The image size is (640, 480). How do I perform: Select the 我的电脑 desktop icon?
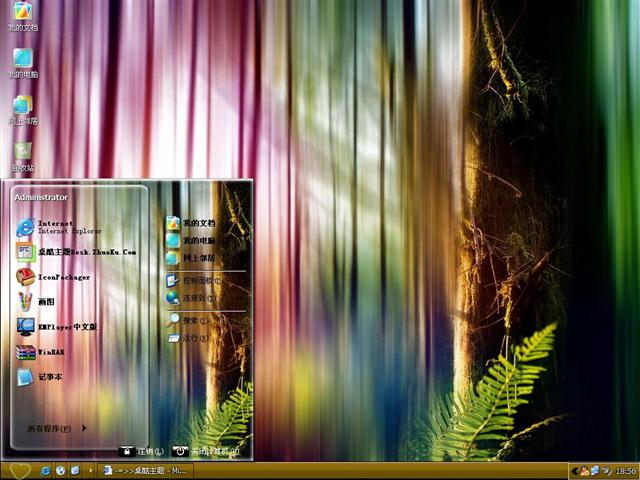(x=23, y=63)
